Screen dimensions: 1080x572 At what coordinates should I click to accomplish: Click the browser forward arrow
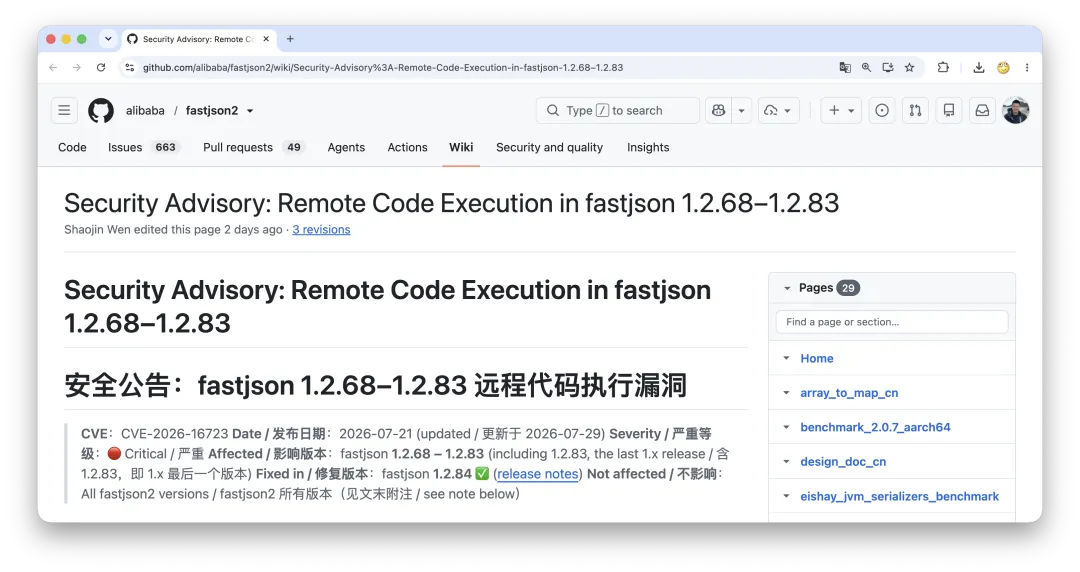(76, 68)
